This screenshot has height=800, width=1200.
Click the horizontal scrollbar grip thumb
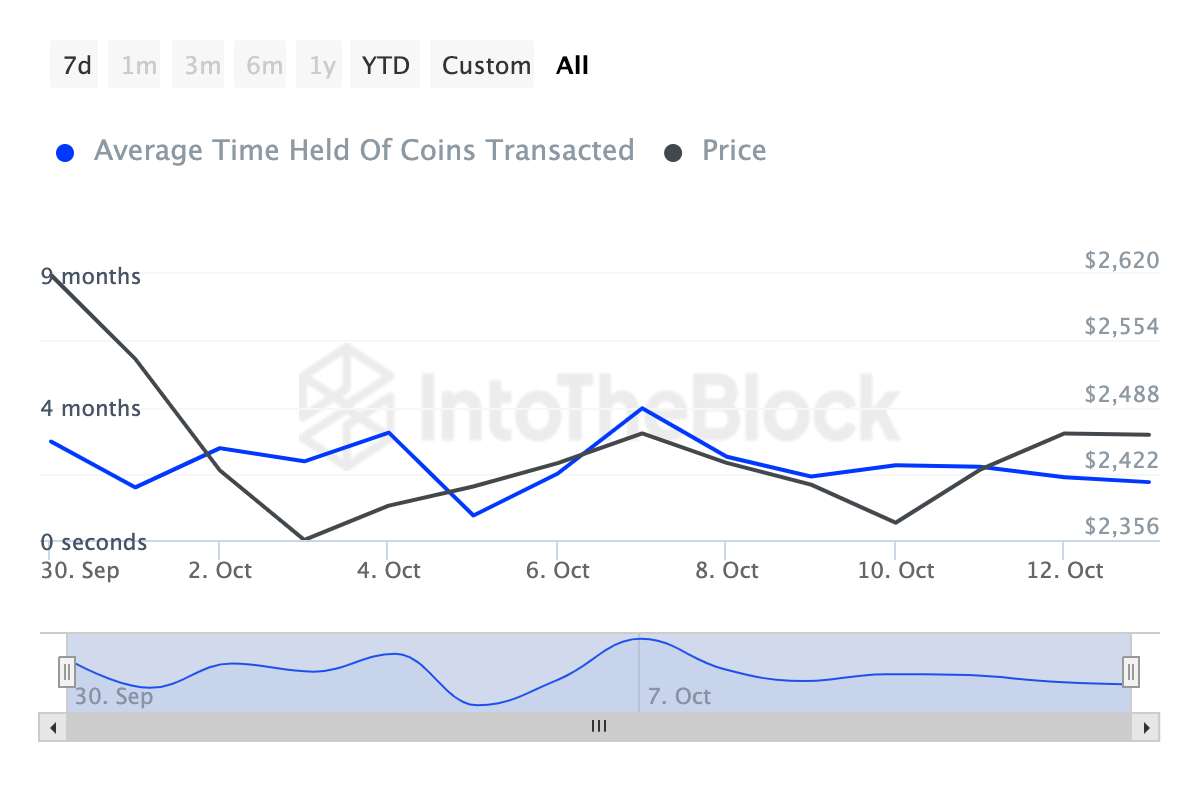pyautogui.click(x=599, y=727)
